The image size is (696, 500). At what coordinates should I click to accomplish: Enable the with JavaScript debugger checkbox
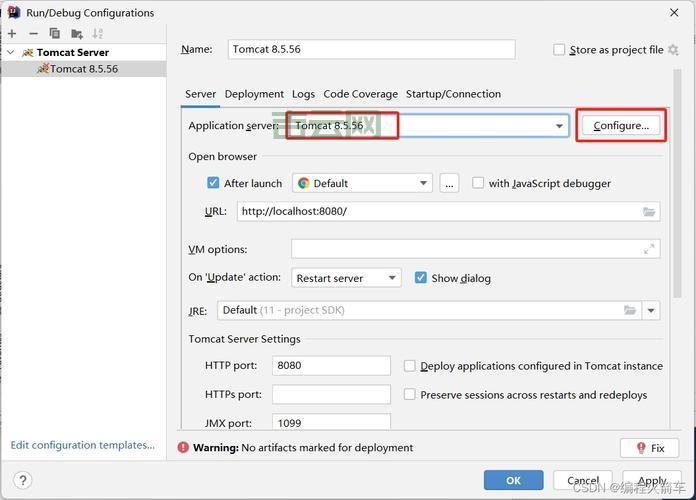tap(478, 183)
